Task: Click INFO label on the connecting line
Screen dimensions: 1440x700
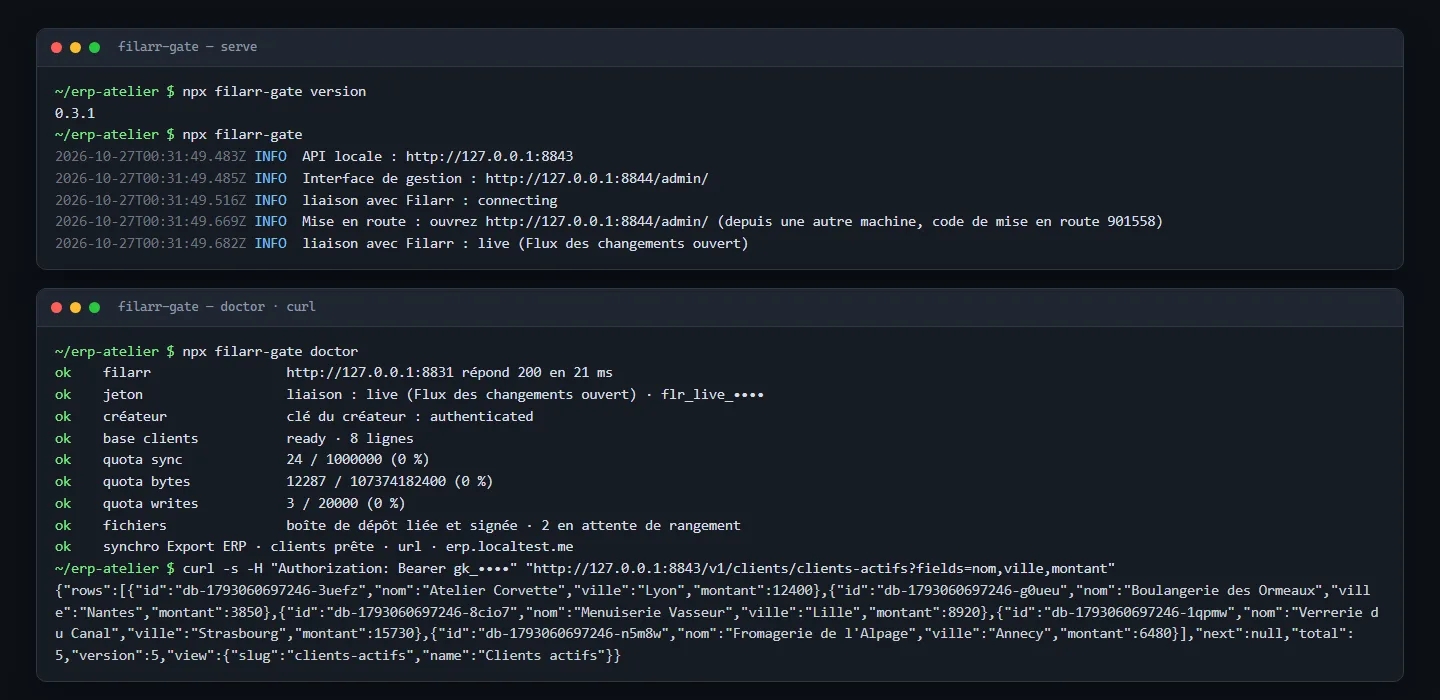Action: [270, 200]
